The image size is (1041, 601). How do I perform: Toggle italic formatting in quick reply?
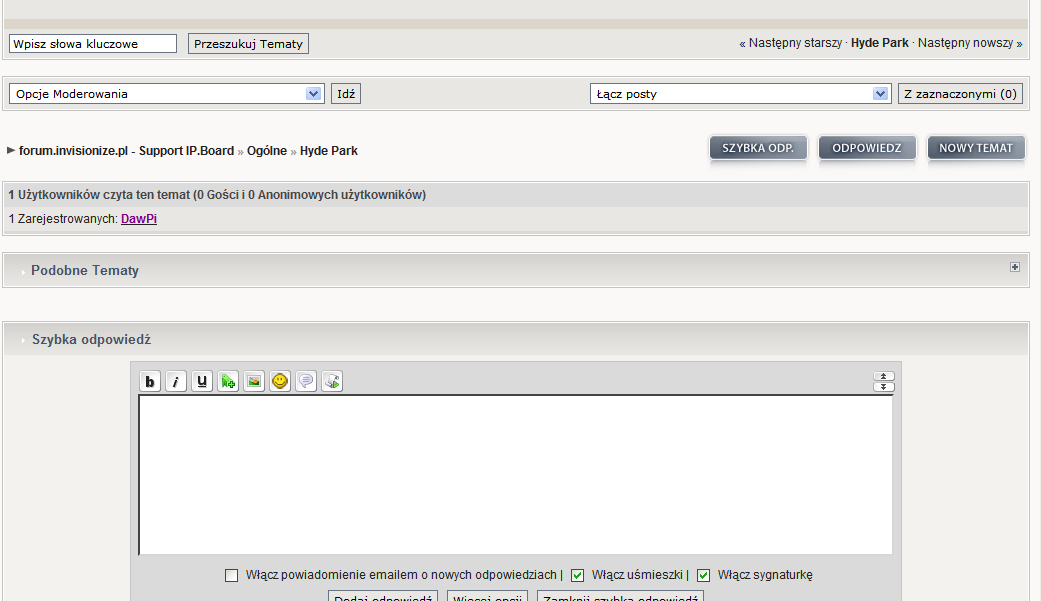coord(176,381)
